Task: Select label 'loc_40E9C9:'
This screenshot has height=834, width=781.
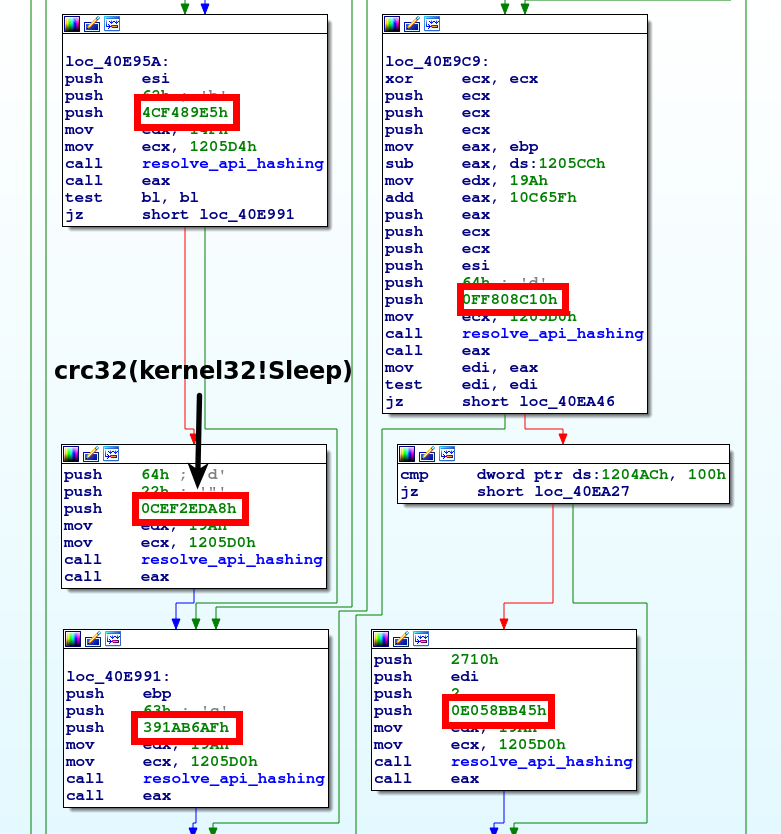Action: [x=437, y=62]
